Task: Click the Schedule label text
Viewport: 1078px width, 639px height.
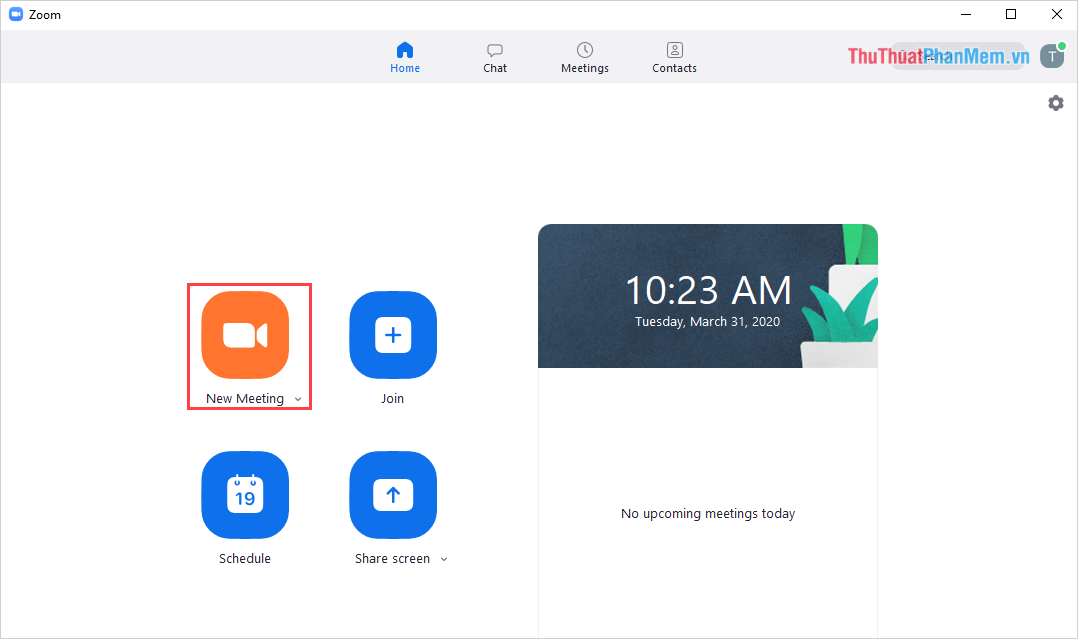Action: 245,558
